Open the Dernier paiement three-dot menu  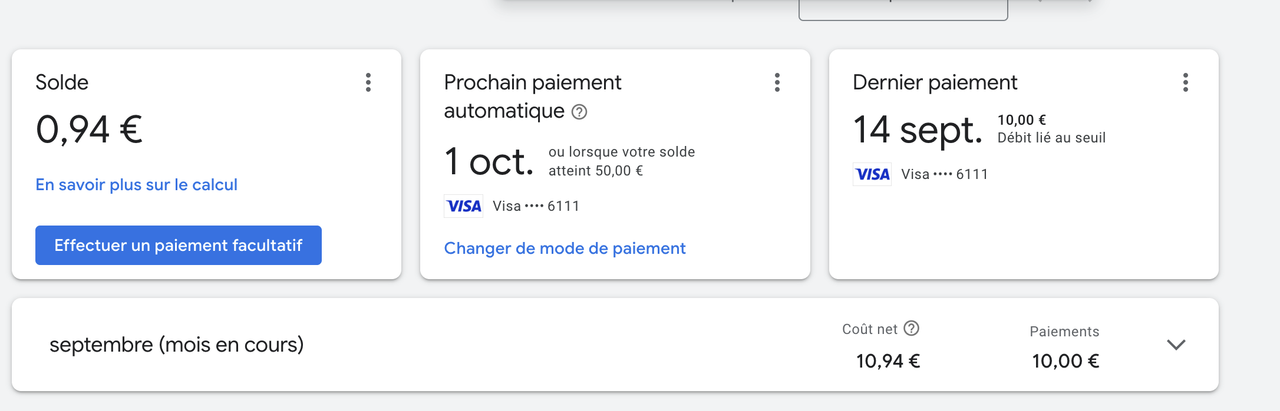point(1185,83)
